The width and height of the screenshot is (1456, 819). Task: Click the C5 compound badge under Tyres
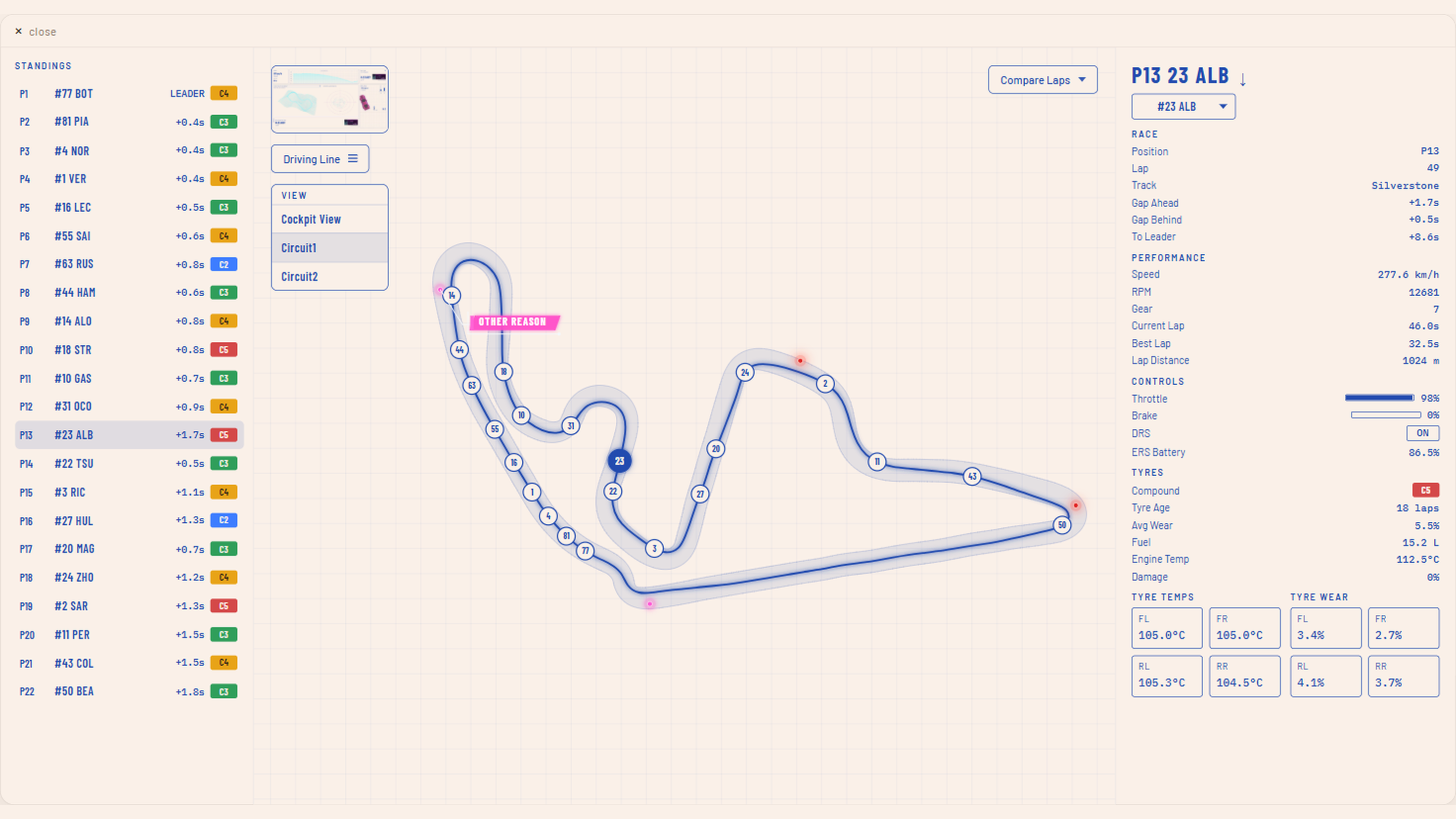pyautogui.click(x=1425, y=490)
